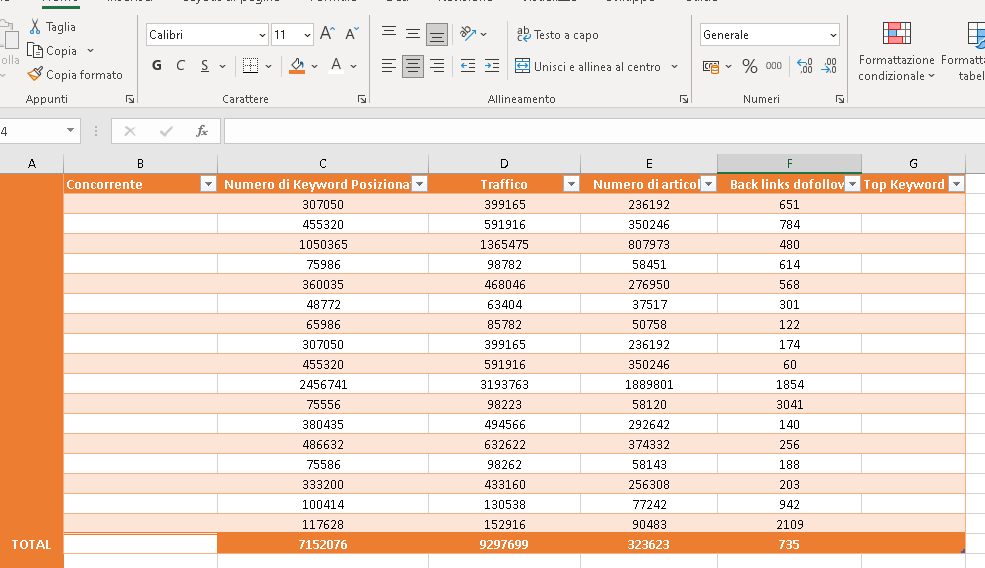985x568 pixels.
Task: Open Formattazione condizionale menu
Action: click(x=896, y=51)
